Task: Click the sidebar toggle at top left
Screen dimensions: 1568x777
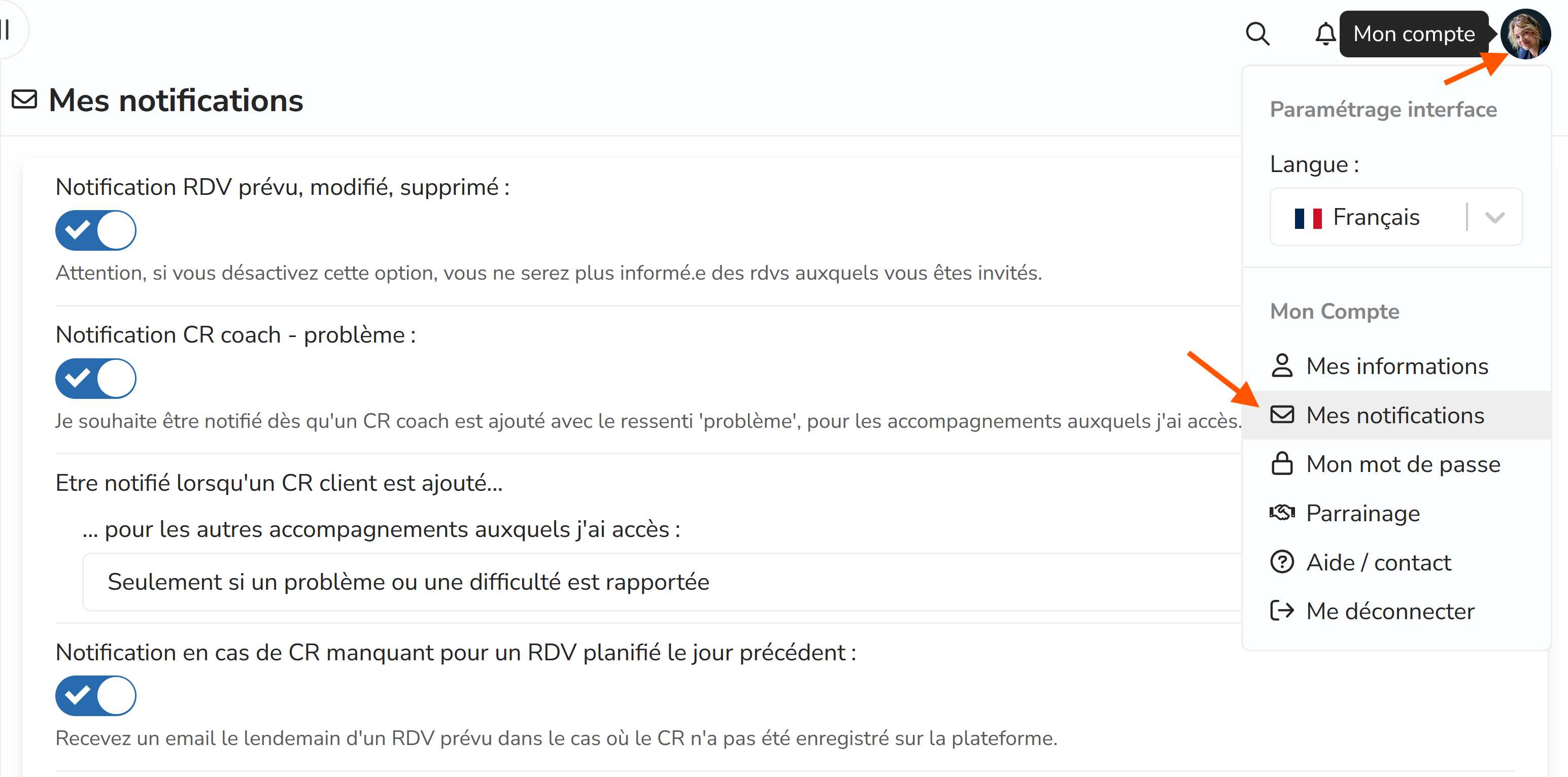Action: pyautogui.click(x=6, y=29)
